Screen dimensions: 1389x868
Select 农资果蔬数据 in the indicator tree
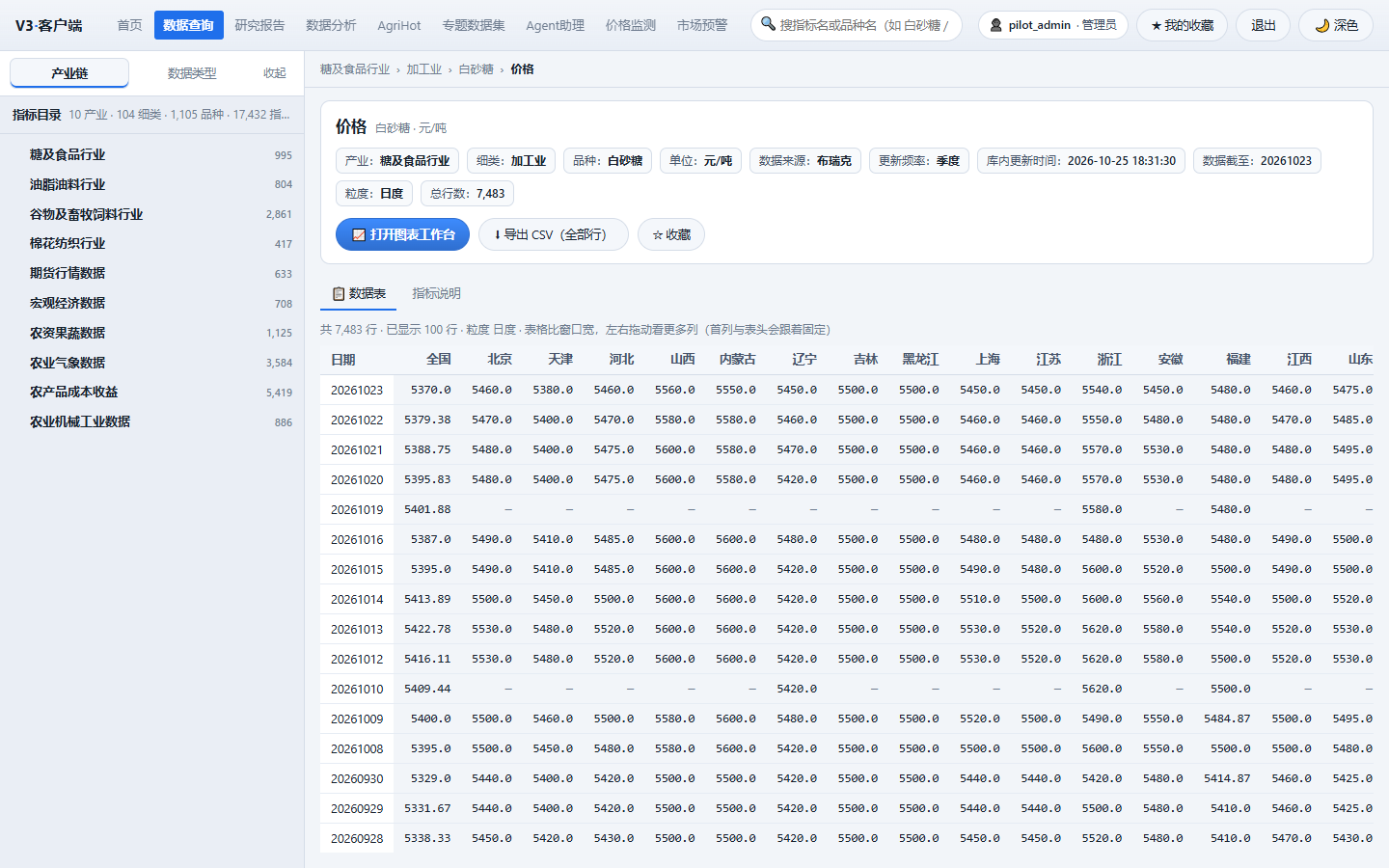[152, 333]
